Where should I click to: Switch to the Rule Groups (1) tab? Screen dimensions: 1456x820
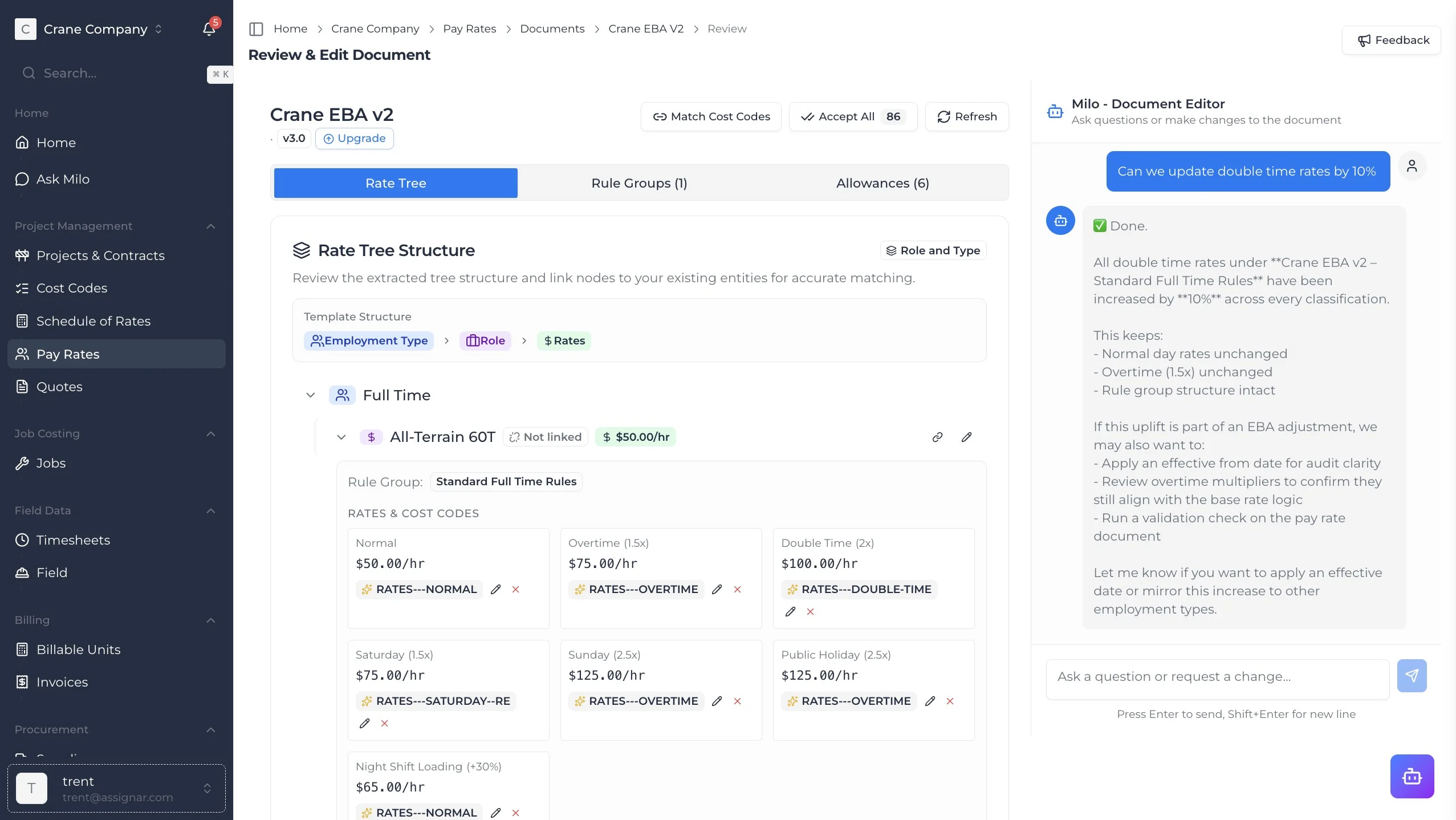click(639, 183)
